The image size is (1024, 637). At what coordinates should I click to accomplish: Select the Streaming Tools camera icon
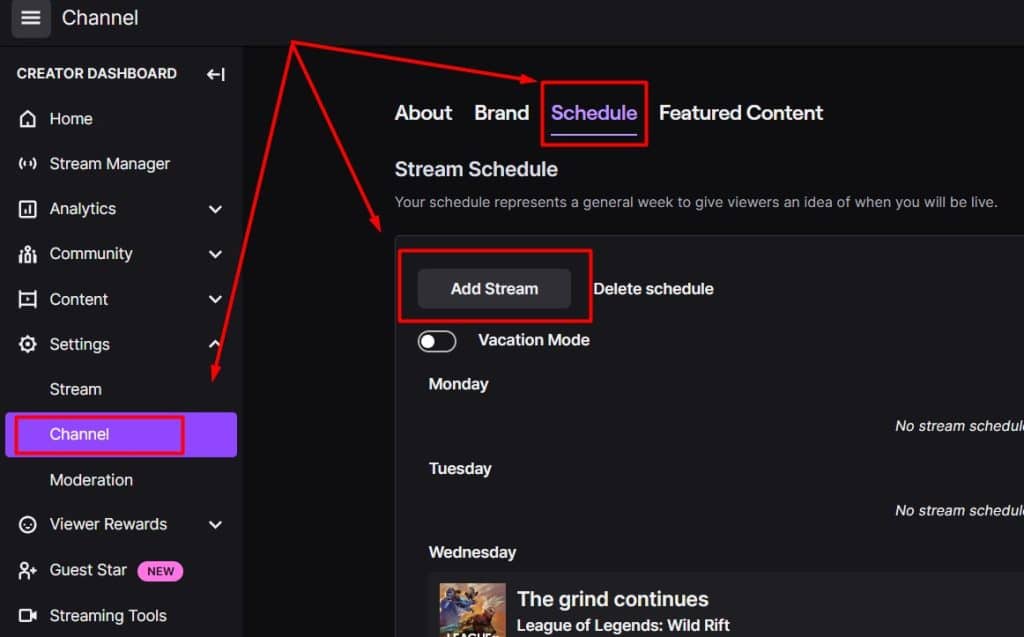point(29,615)
